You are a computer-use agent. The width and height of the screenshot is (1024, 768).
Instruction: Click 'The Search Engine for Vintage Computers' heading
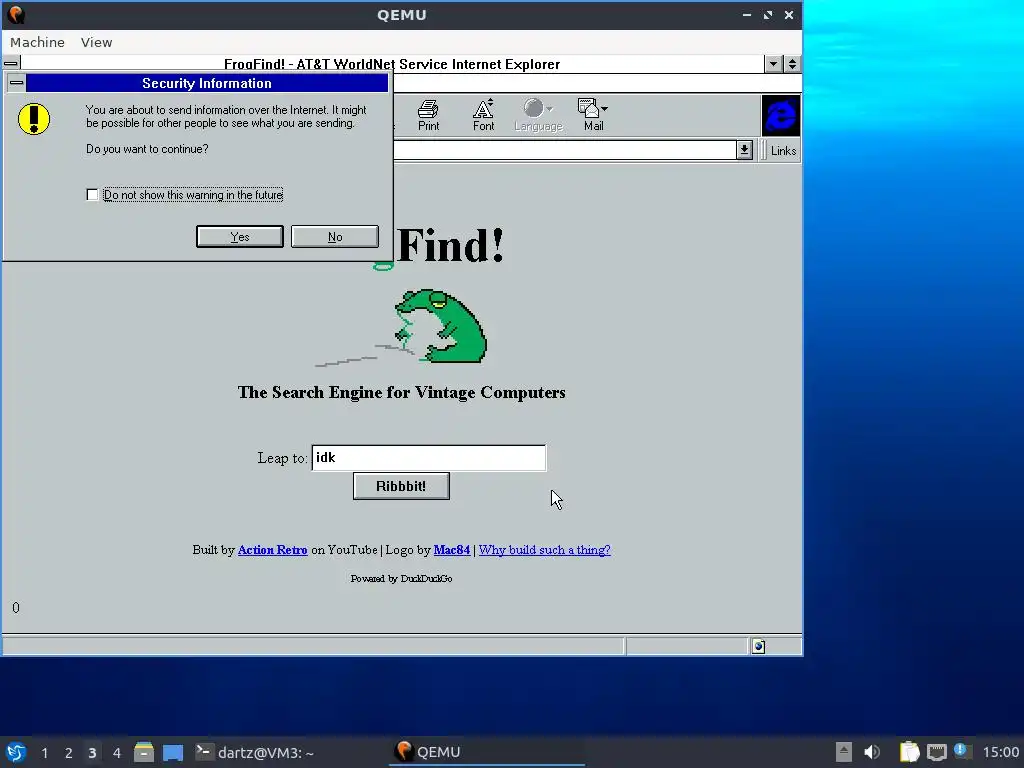tap(402, 392)
